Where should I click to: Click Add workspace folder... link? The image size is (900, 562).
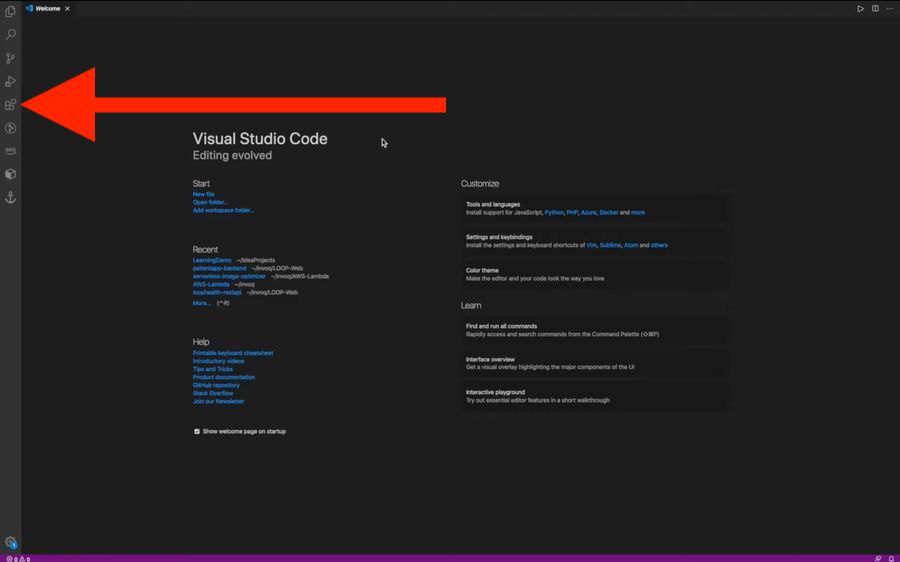coord(223,210)
